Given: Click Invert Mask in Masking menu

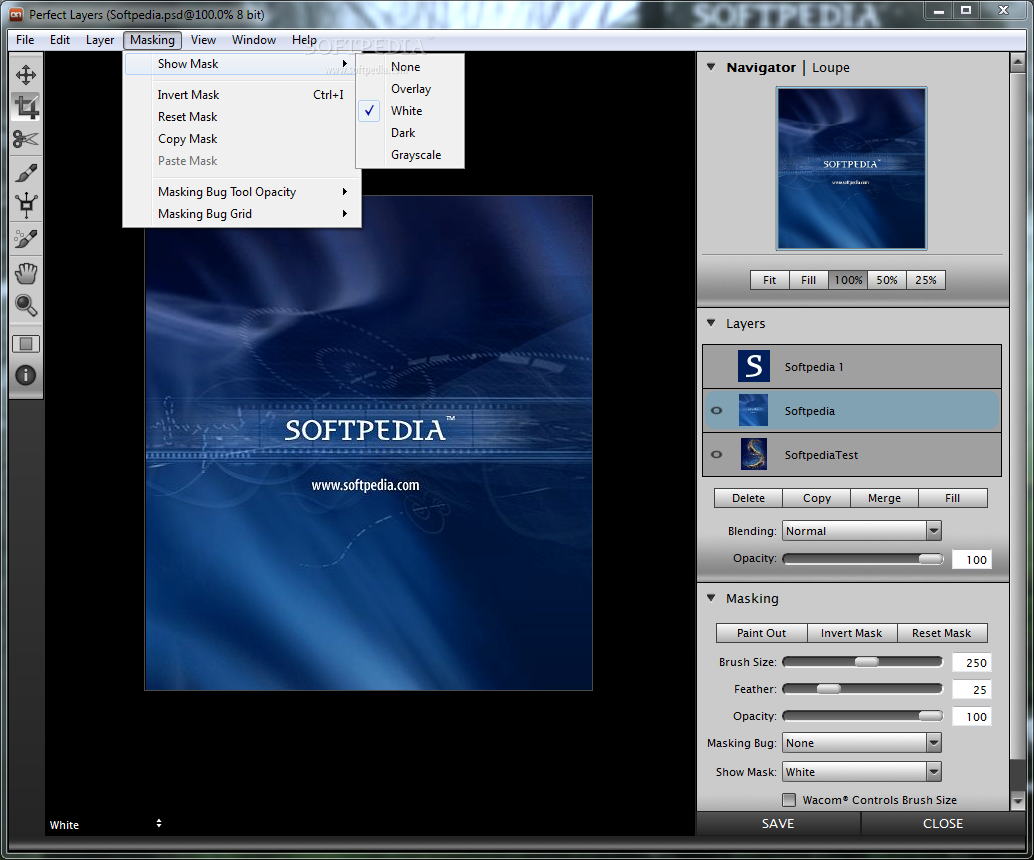Looking at the screenshot, I should click(242, 95).
